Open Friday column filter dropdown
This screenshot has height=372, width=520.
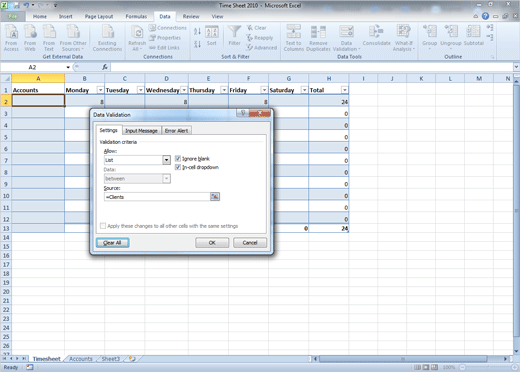[264, 90]
